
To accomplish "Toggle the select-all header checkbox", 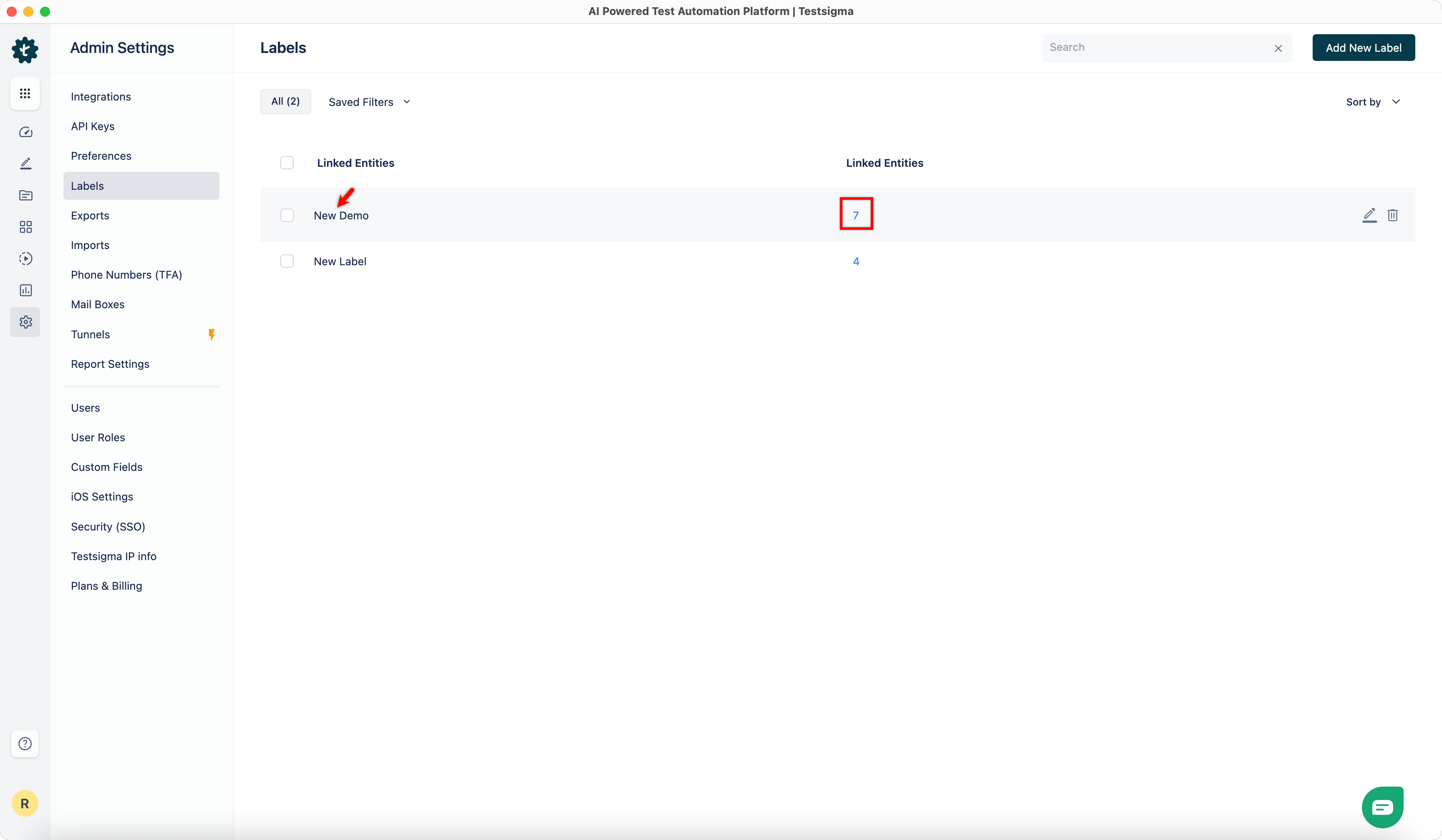I will coord(287,163).
